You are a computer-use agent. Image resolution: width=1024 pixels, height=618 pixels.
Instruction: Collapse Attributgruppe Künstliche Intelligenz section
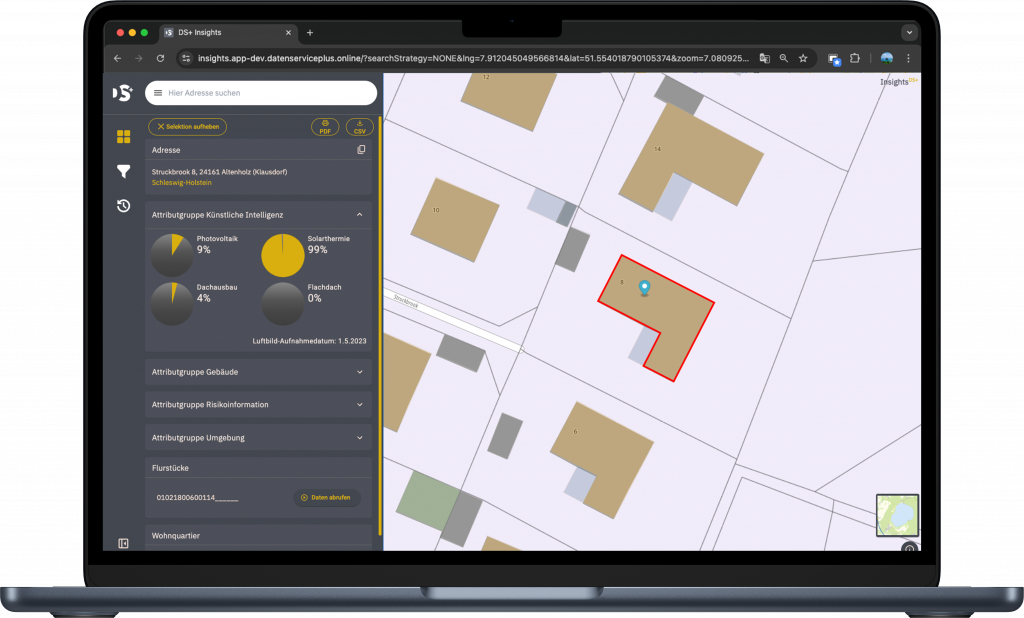[360, 214]
